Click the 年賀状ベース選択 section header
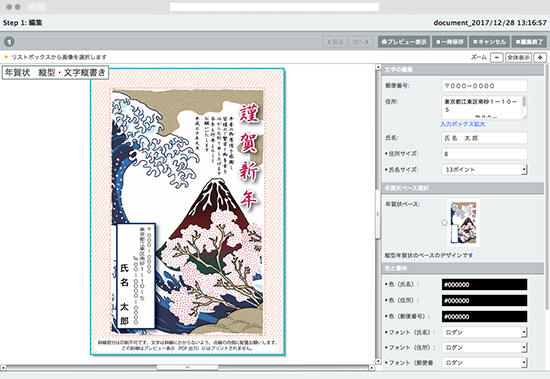Viewport: 550px width, 379px height. click(x=463, y=188)
